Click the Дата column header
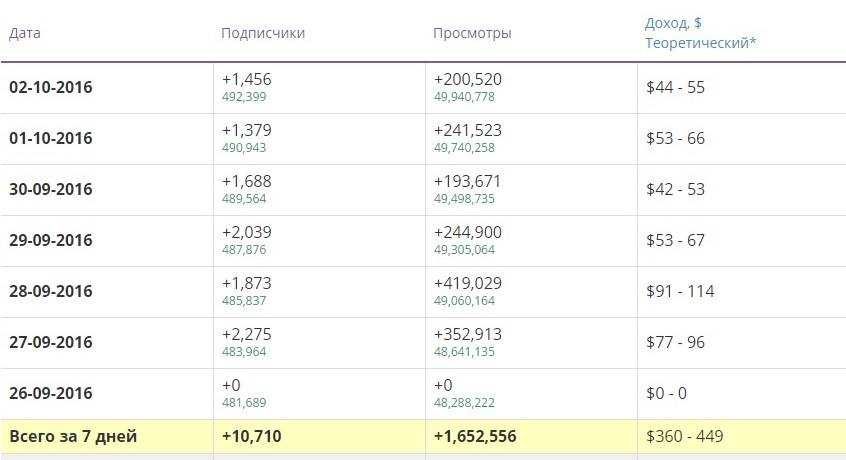The image size is (846, 460). tap(25, 33)
